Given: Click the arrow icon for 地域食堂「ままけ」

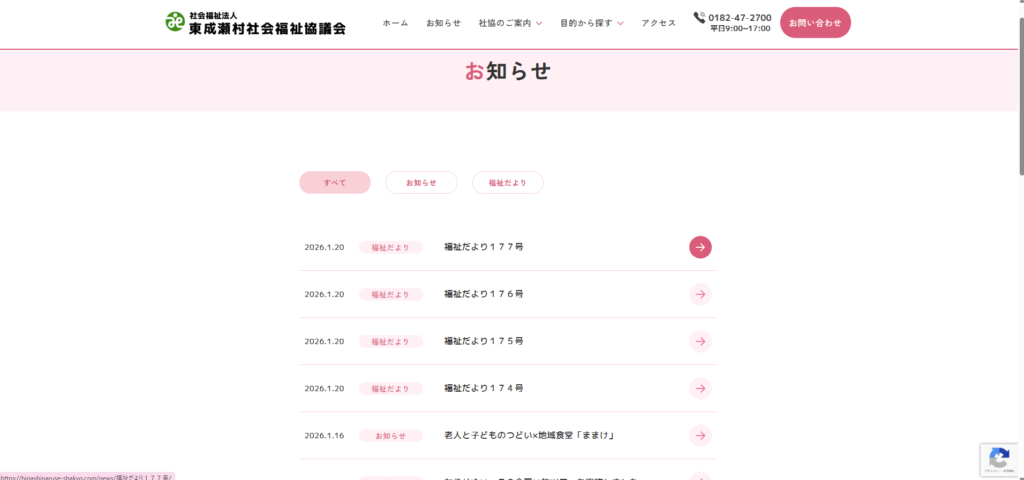Looking at the screenshot, I should (x=700, y=435).
